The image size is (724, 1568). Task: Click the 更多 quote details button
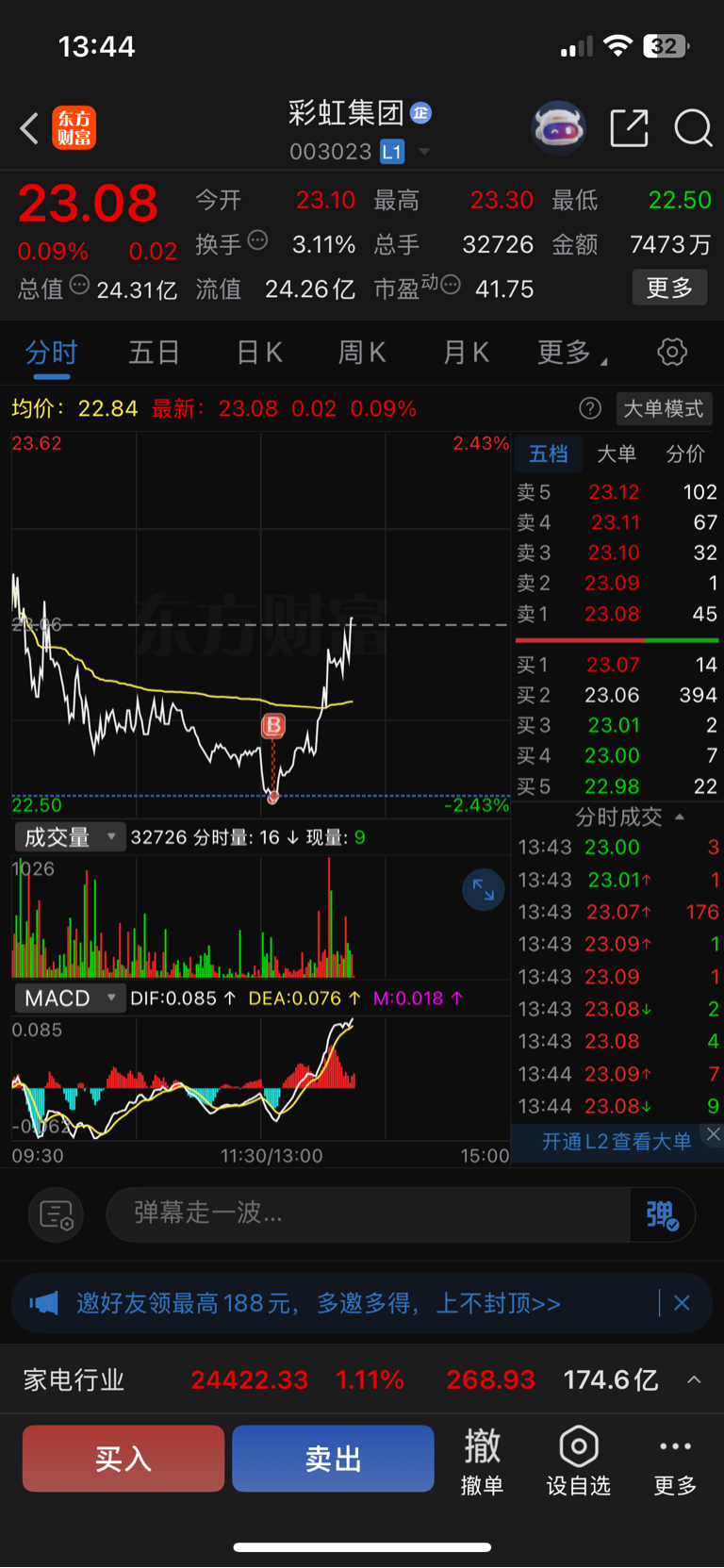coord(669,288)
